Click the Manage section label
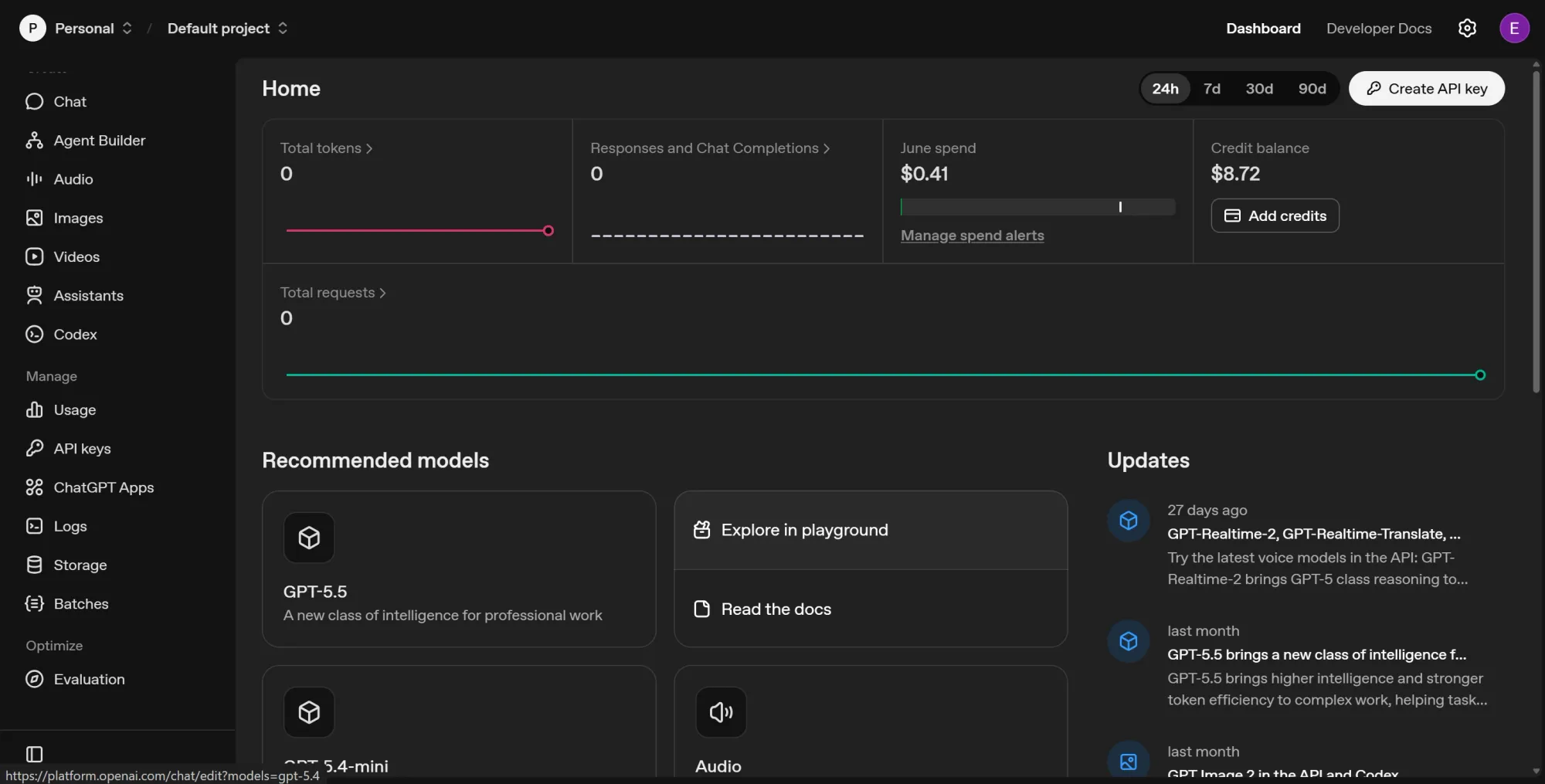Image resolution: width=1545 pixels, height=784 pixels. tap(52, 376)
